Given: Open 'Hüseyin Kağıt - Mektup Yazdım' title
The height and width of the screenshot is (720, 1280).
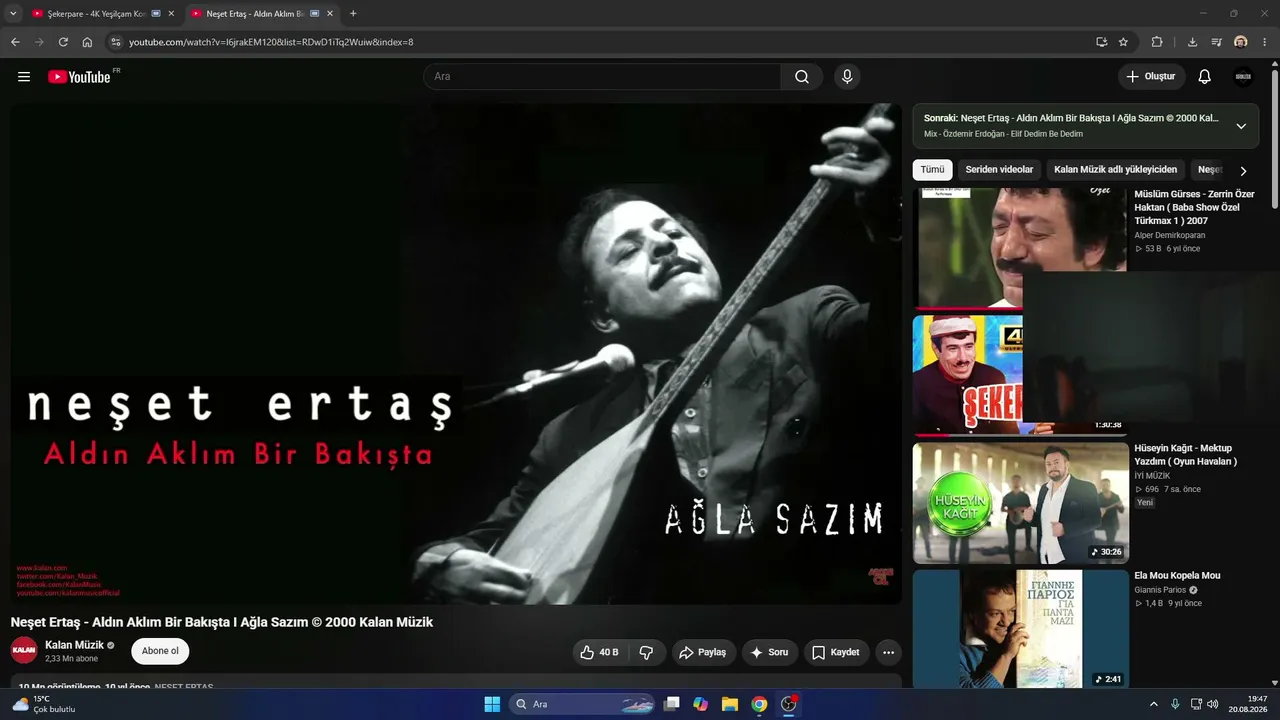Looking at the screenshot, I should pos(1185,455).
